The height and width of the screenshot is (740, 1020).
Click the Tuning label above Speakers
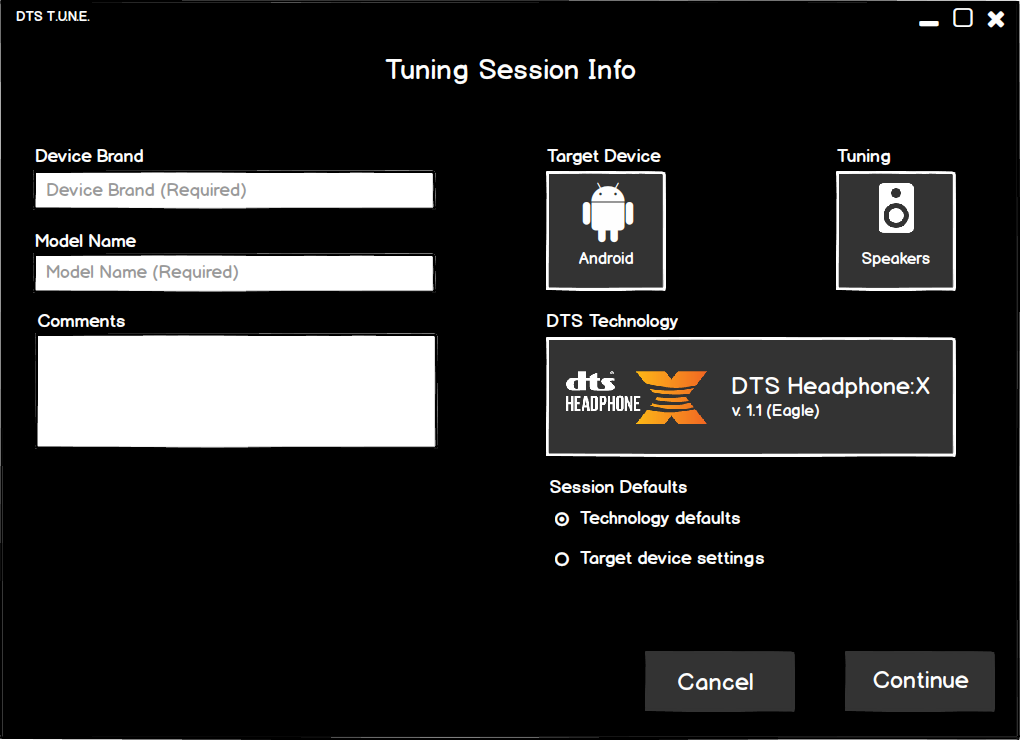pos(864,157)
